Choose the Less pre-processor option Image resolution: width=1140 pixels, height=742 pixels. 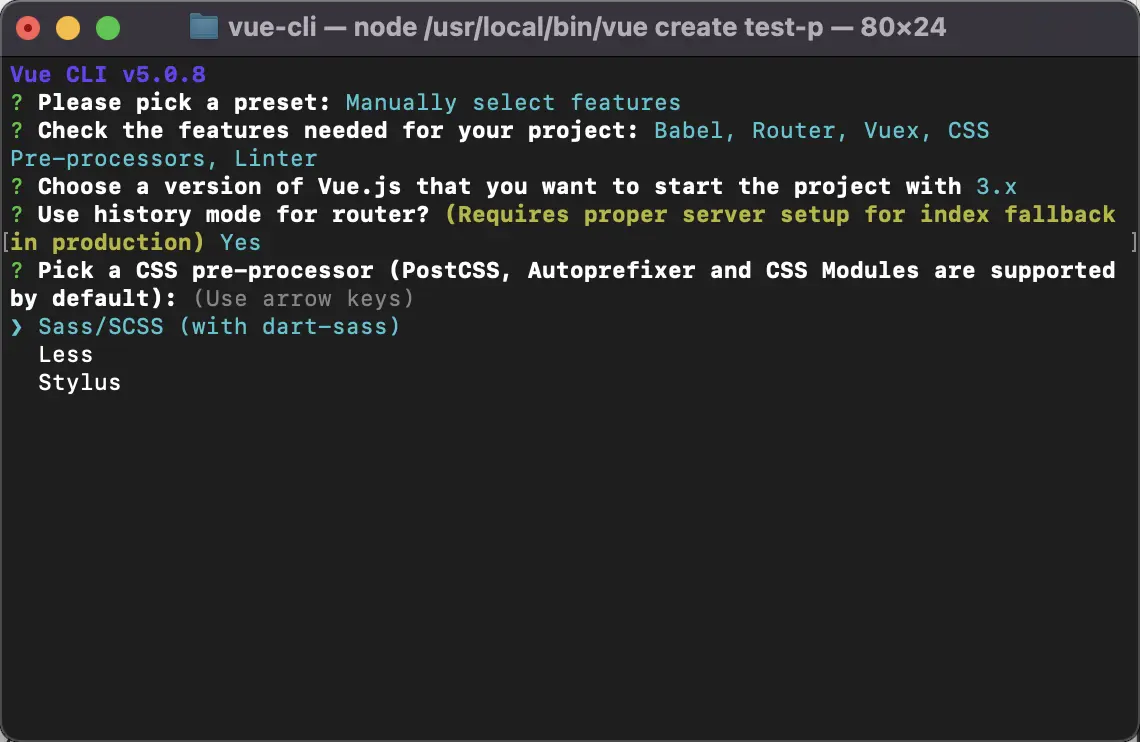point(65,355)
